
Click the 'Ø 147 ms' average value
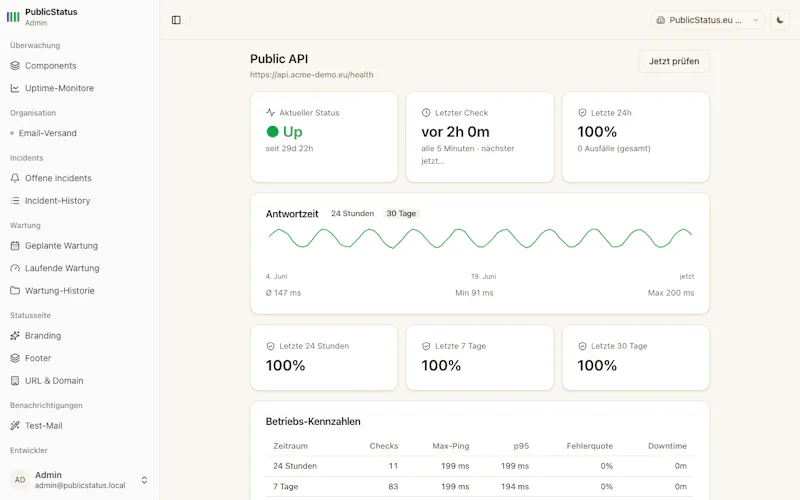pos(283,293)
